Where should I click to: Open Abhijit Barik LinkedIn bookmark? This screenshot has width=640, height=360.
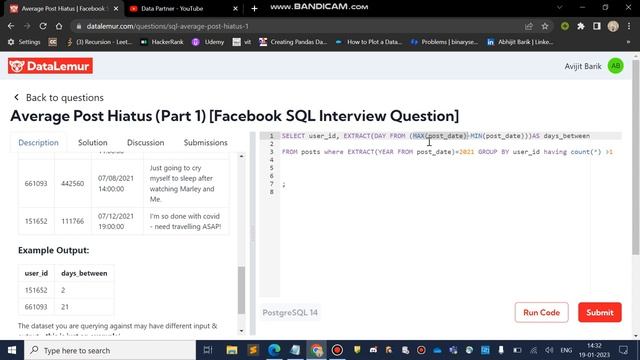click(x=520, y=42)
